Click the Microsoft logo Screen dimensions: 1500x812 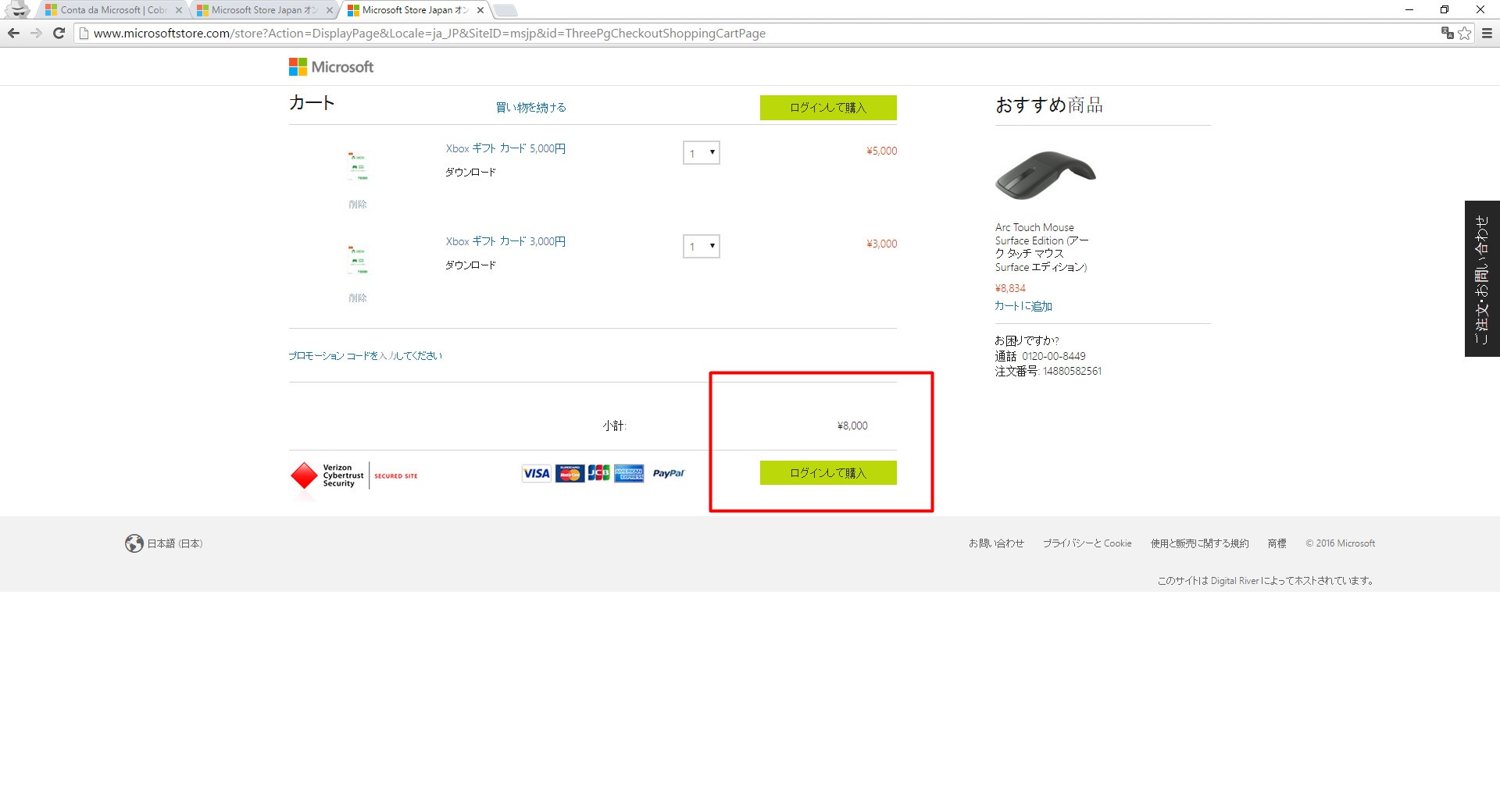pos(331,67)
